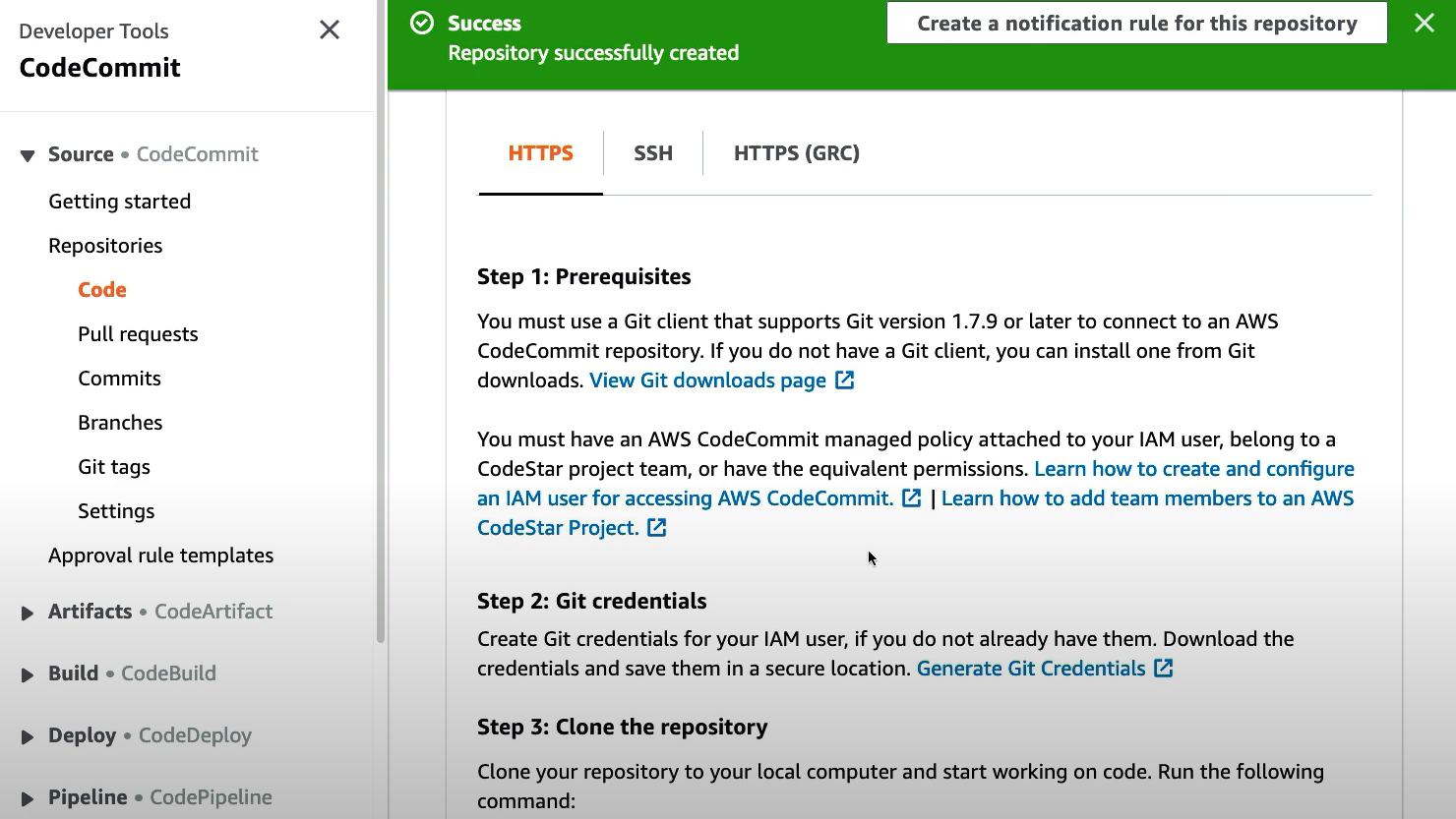The height and width of the screenshot is (819, 1456).
Task: Go to the Branches page
Action: click(x=120, y=422)
